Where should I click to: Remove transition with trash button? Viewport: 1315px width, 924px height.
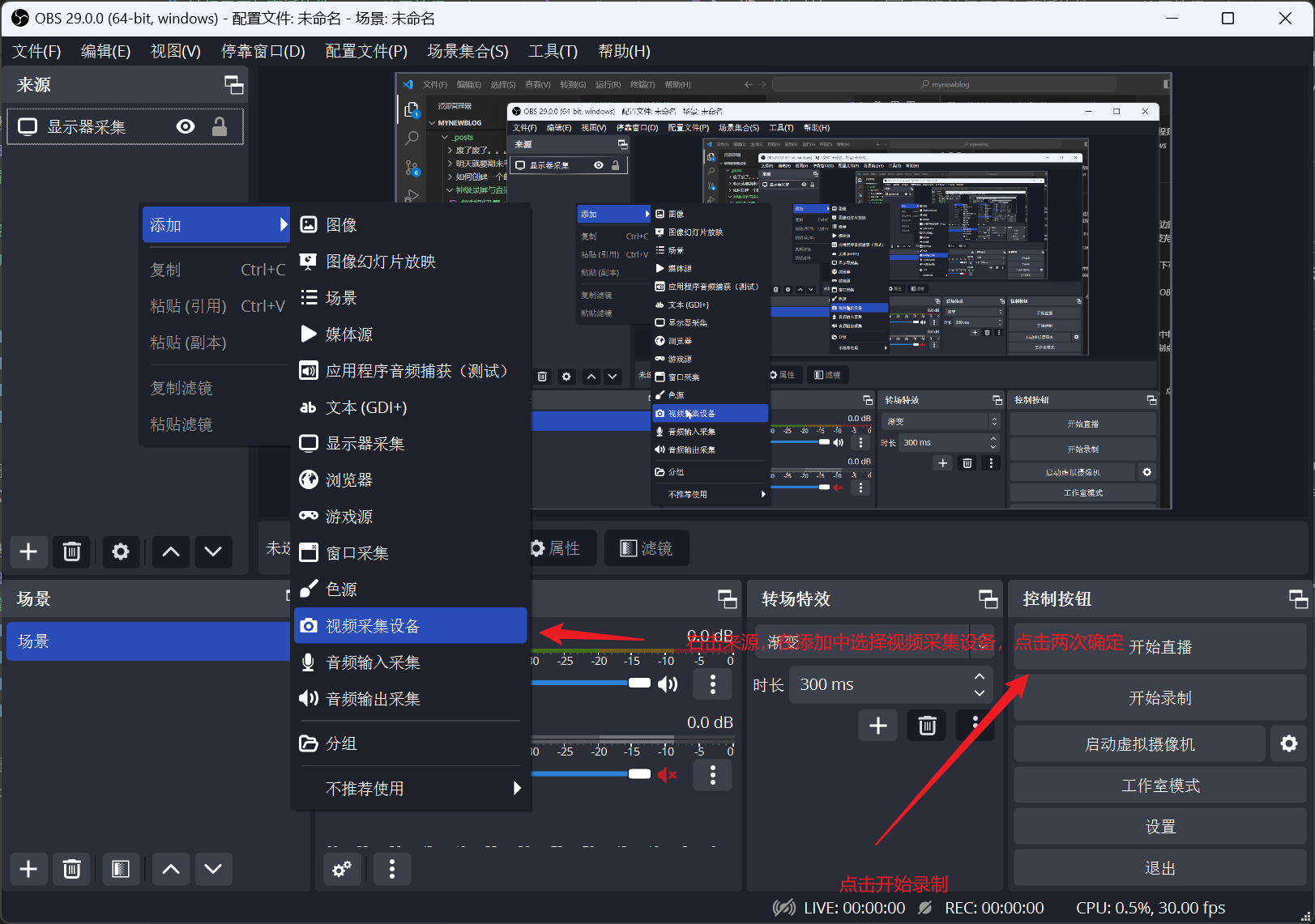coord(927,726)
